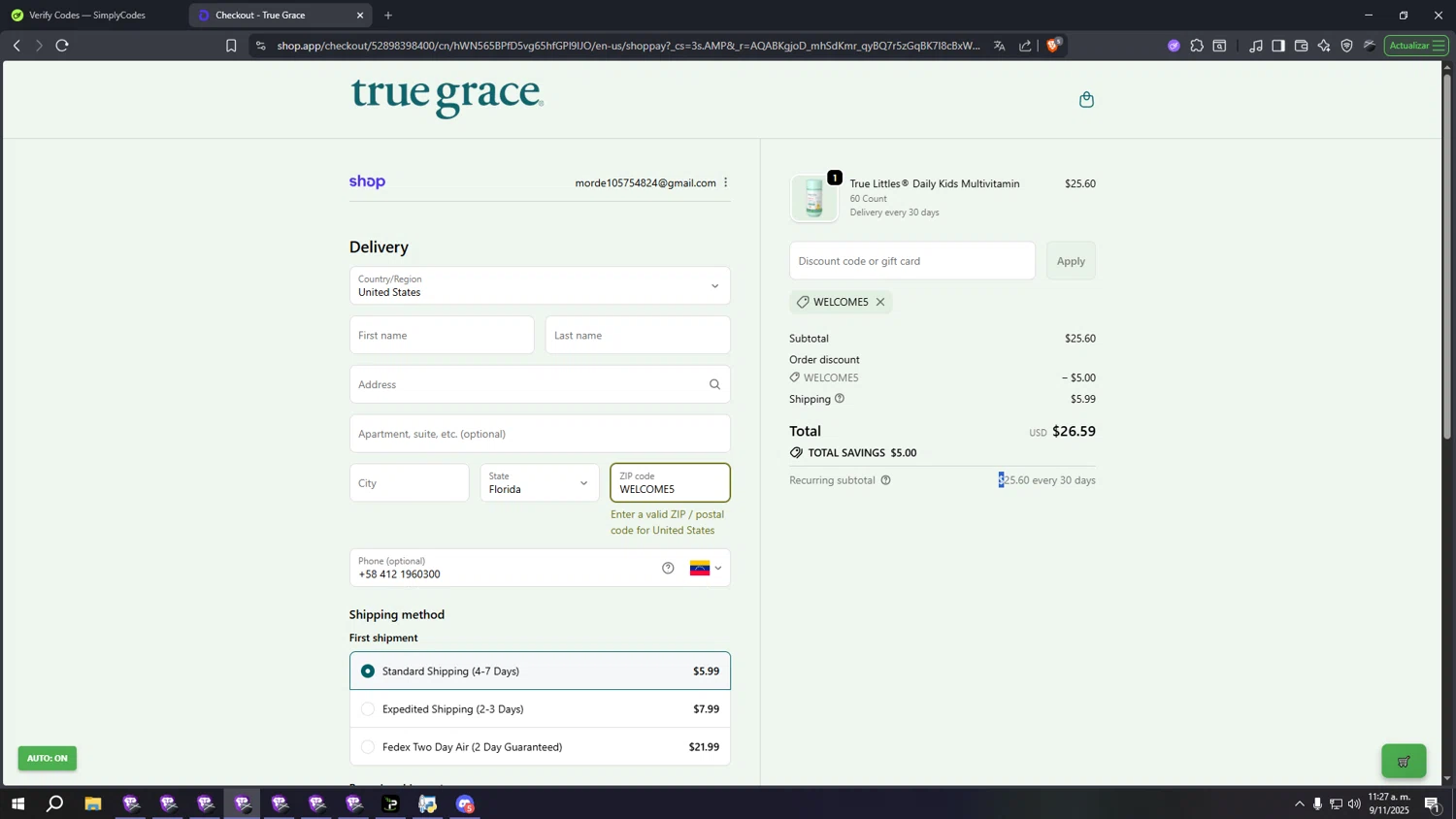
Task: Select Standard Shipping (4-7 Days) option
Action: point(540,671)
